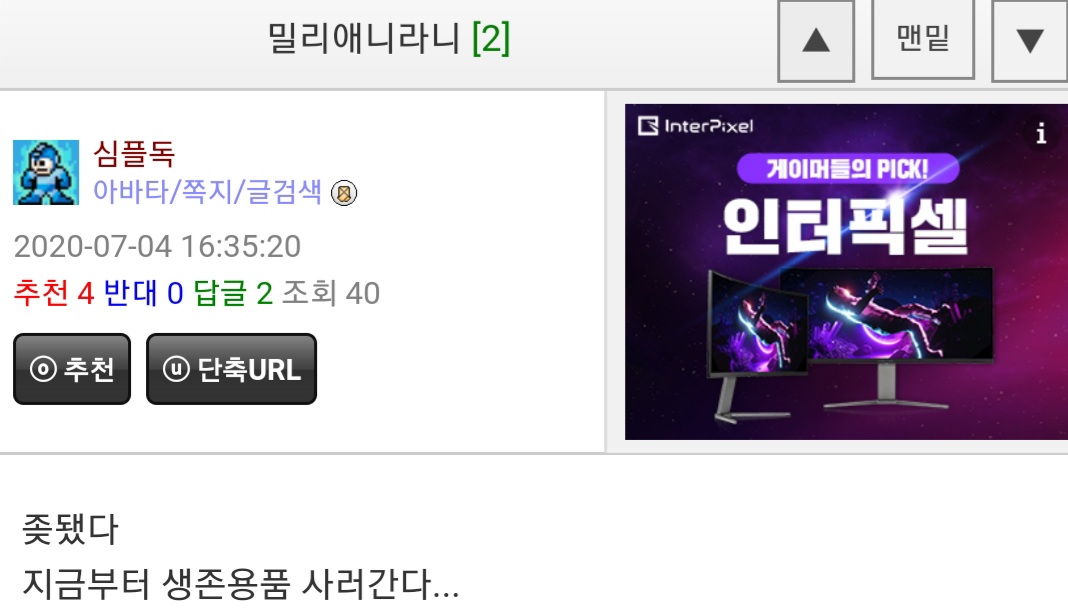This screenshot has width=1068, height=612.
Task: Click the red 추천 4 count
Action: [54, 293]
